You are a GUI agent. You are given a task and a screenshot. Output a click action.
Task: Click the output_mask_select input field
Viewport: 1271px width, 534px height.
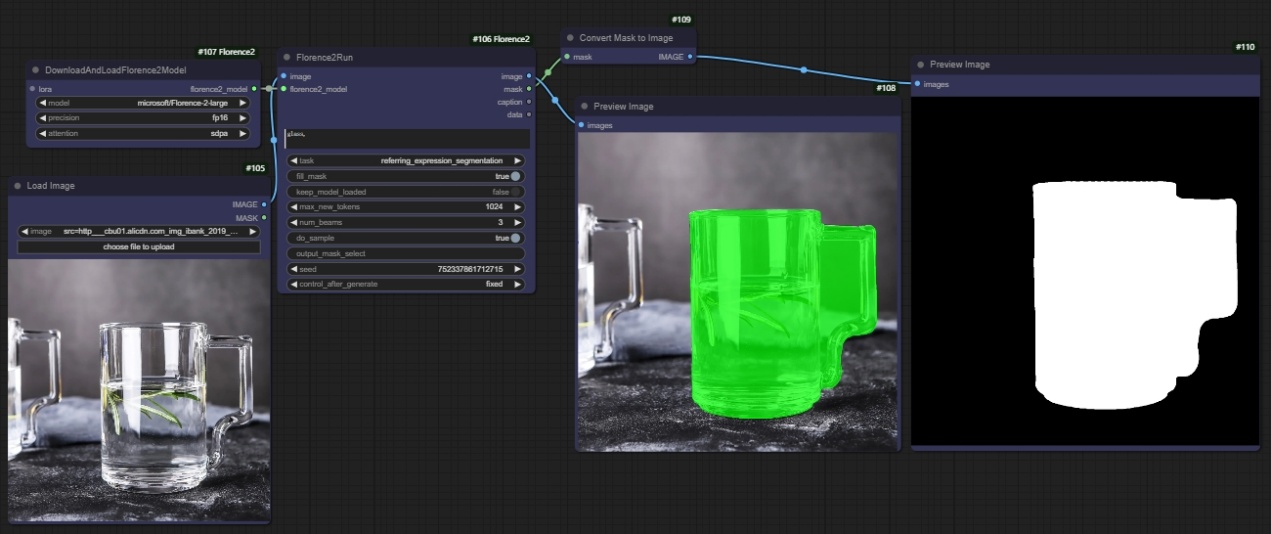tap(405, 253)
